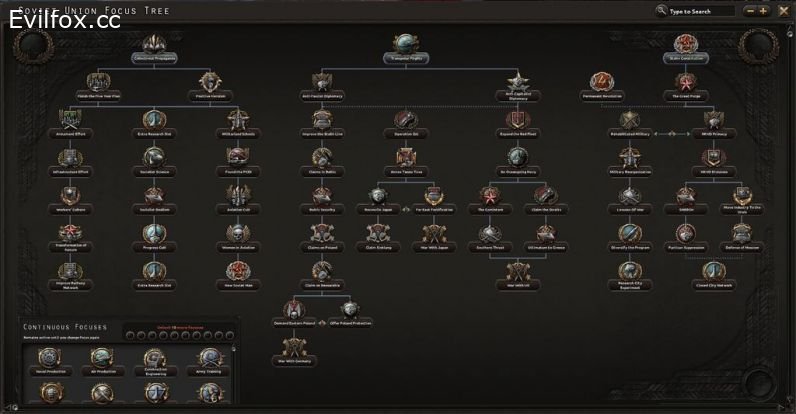This screenshot has width=796, height=414.
Task: Select the Great Purge focus icon
Action: (x=686, y=82)
